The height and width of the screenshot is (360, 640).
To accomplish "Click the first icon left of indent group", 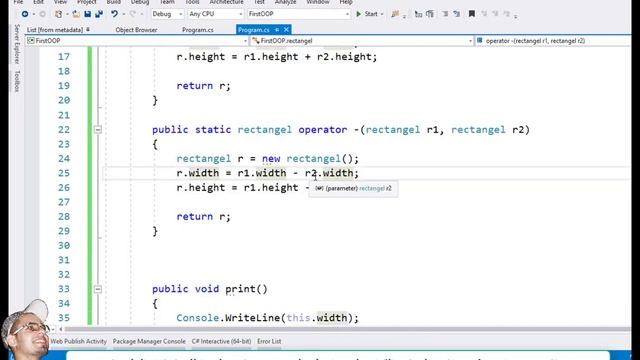I will [x=418, y=14].
